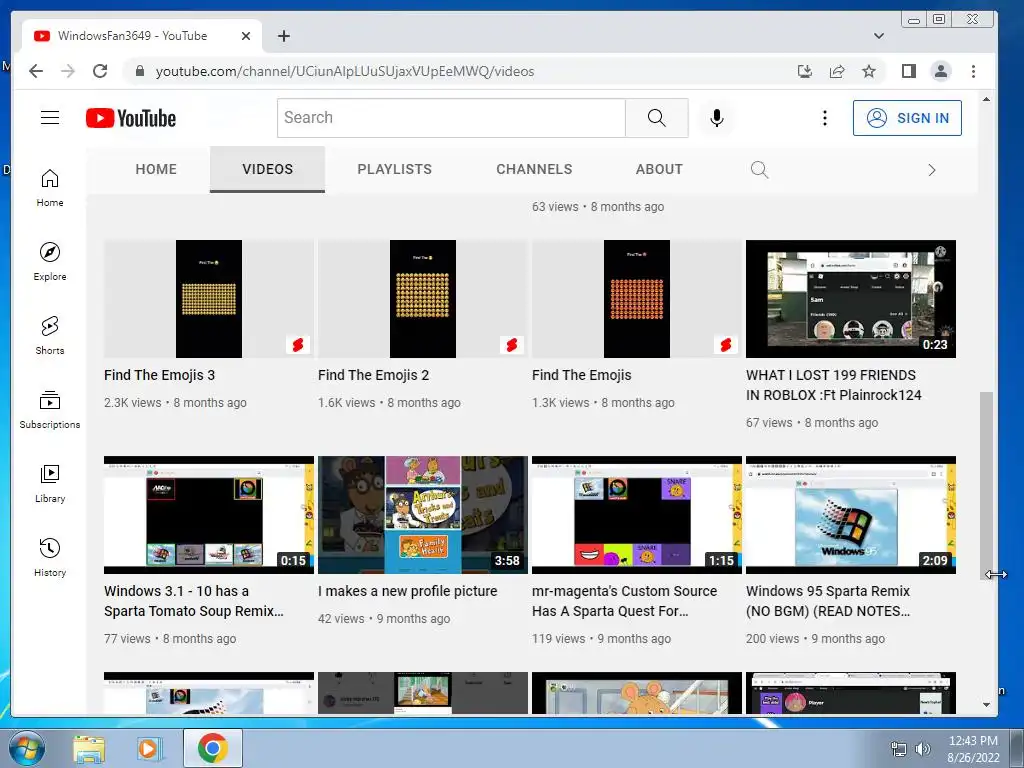This screenshot has width=1024, height=768.
Task: Reload the page
Action: 100,71
